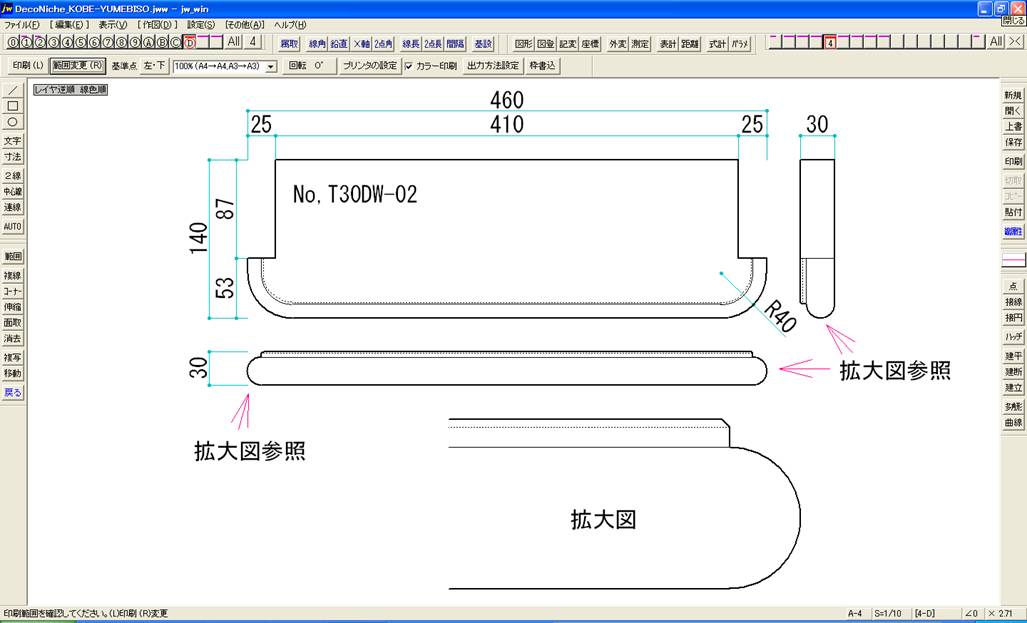Toggle layer 0 in the layer bar
Screen dimensions: 1027x623
pyautogui.click(x=12, y=43)
